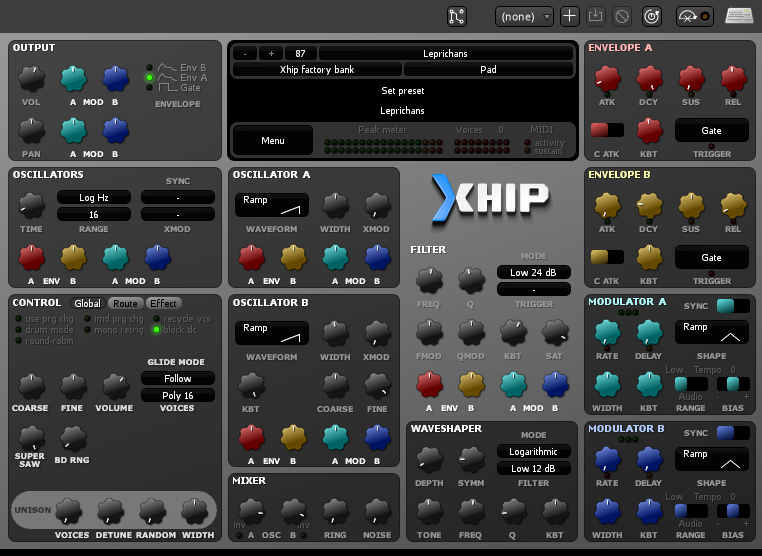The height and width of the screenshot is (556, 762).
Task: Open Oscillator A Ramp waveform selector
Action: coord(271,204)
